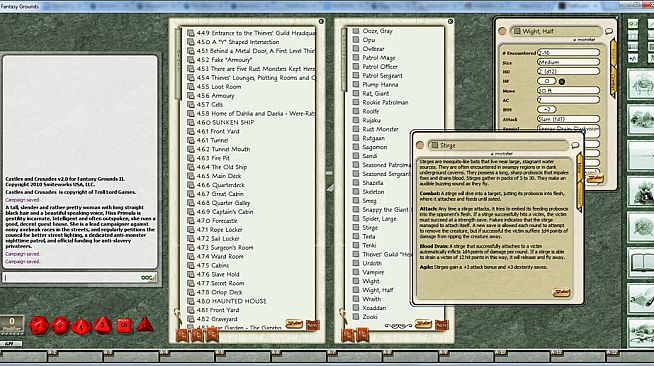Click the # Encountered field on Wight sheet

[x=568, y=53]
